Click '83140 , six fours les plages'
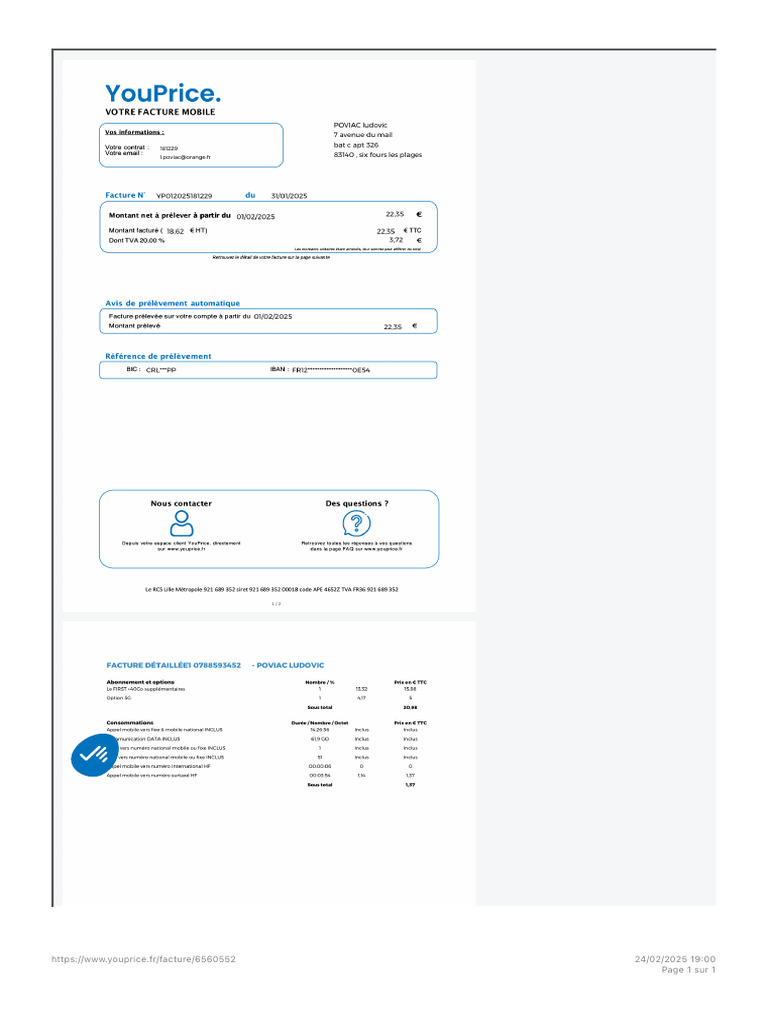This screenshot has height=1024, width=768. click(377, 155)
